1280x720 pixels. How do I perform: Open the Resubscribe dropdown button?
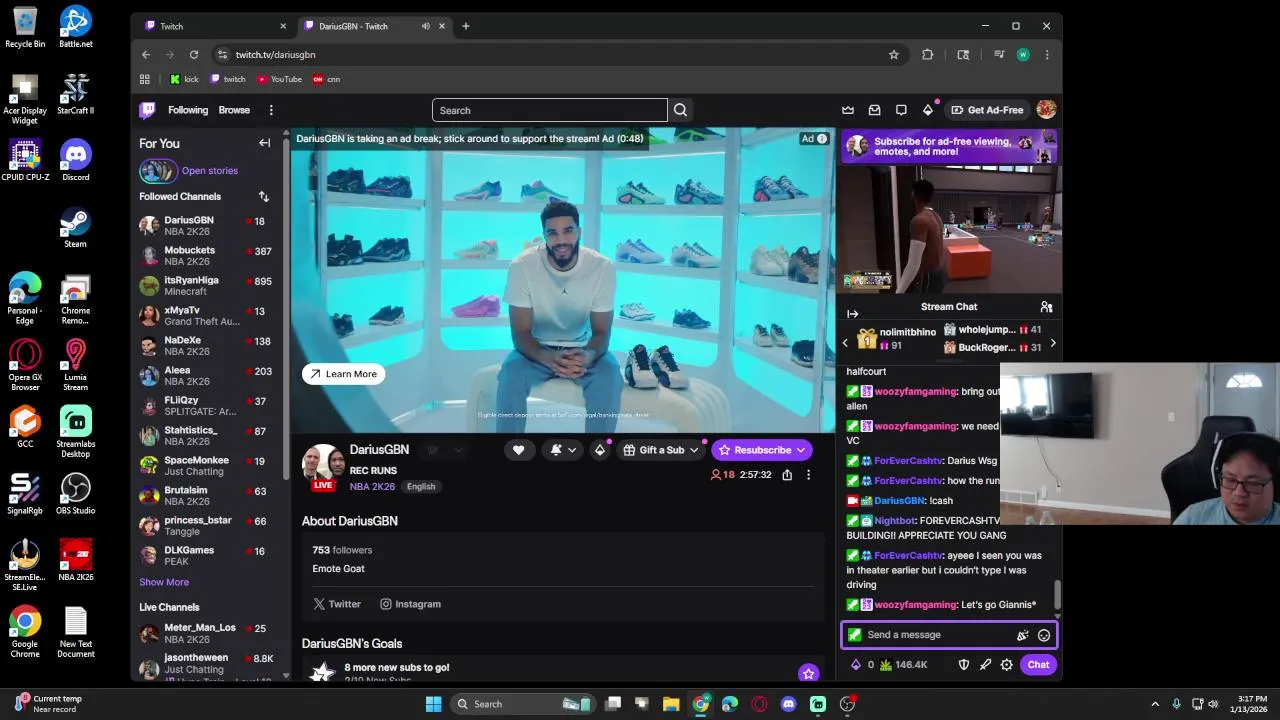[762, 450]
